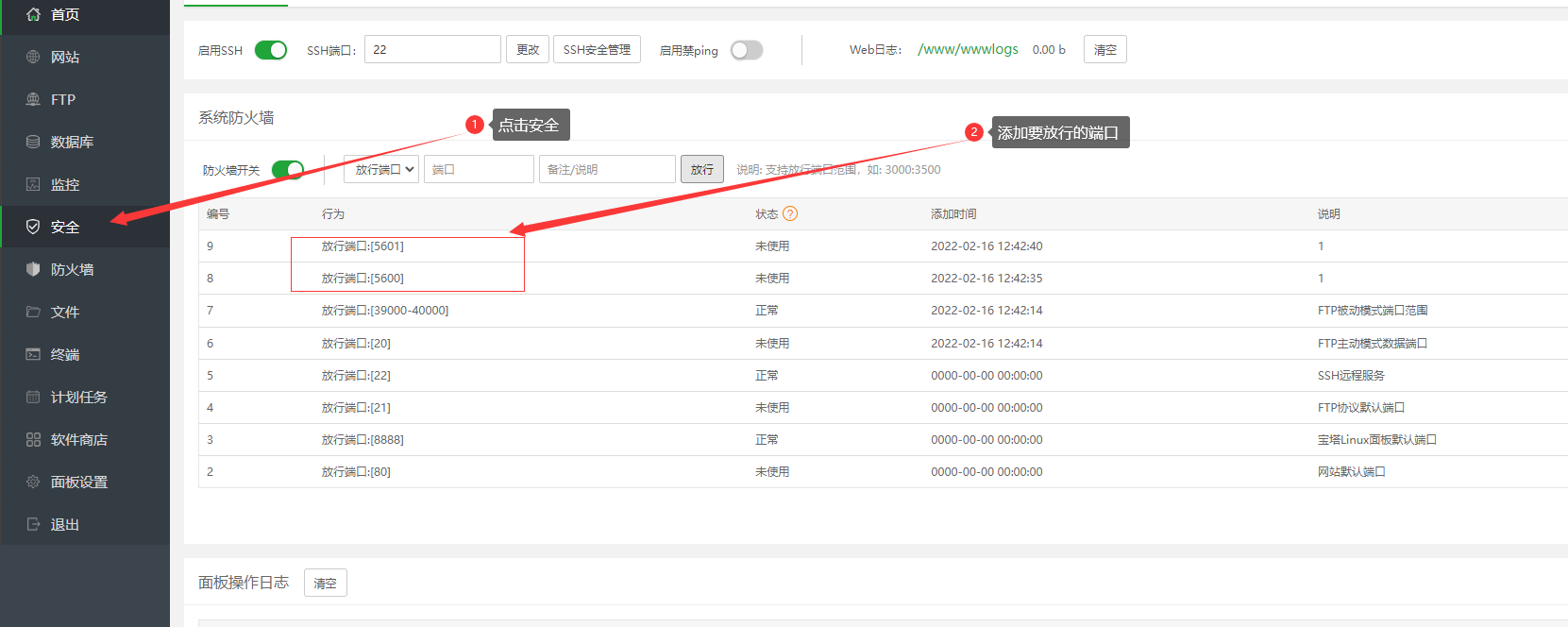Expand the 放行端口 dropdown
Image resolution: width=1568 pixels, height=627 pixels.
tap(381, 169)
